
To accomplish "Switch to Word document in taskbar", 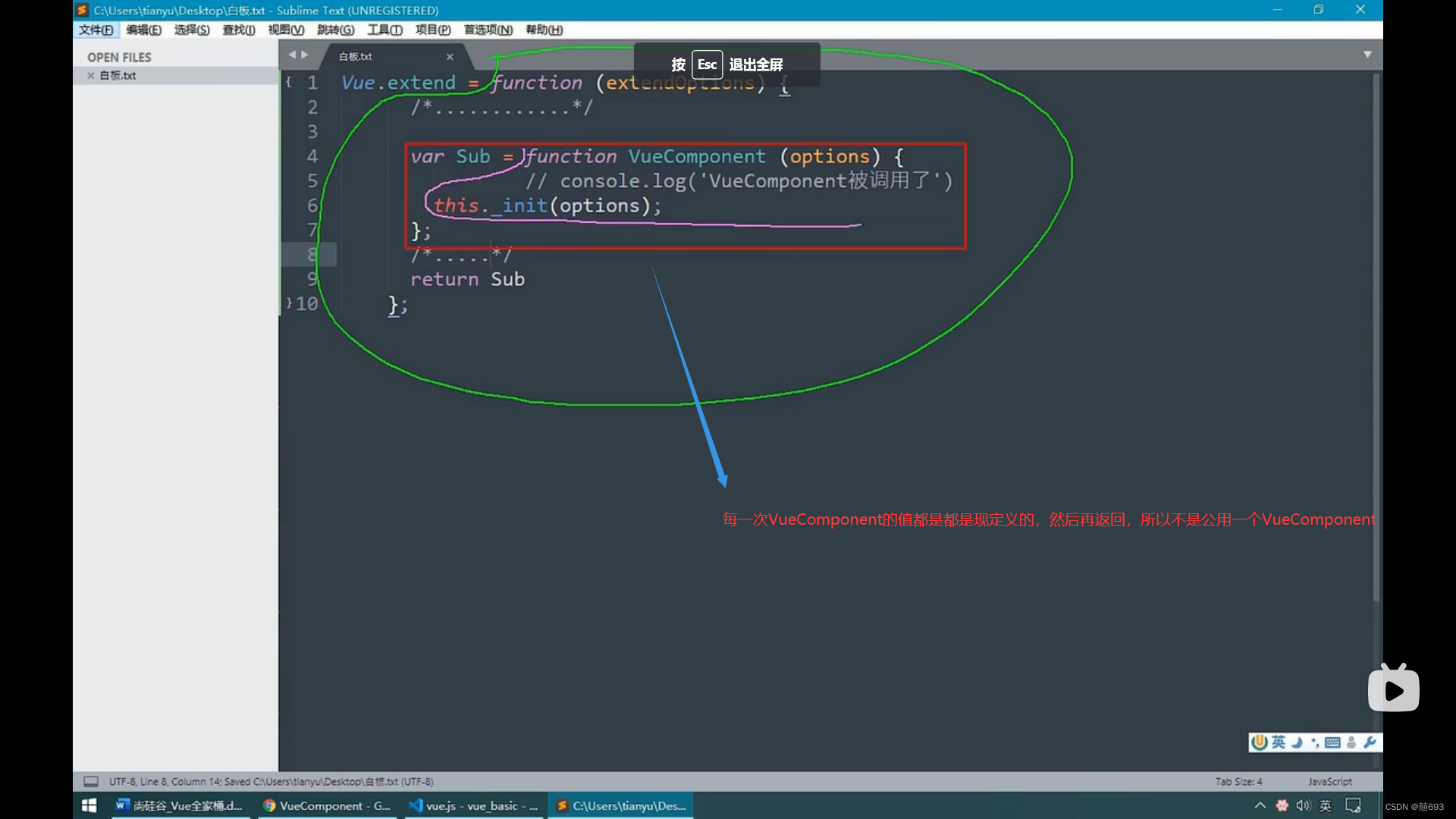I will (180, 805).
